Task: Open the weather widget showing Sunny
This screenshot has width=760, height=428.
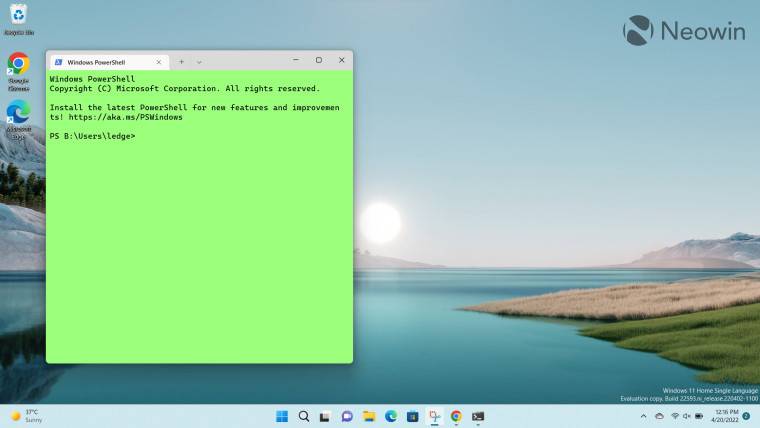Action: point(27,416)
